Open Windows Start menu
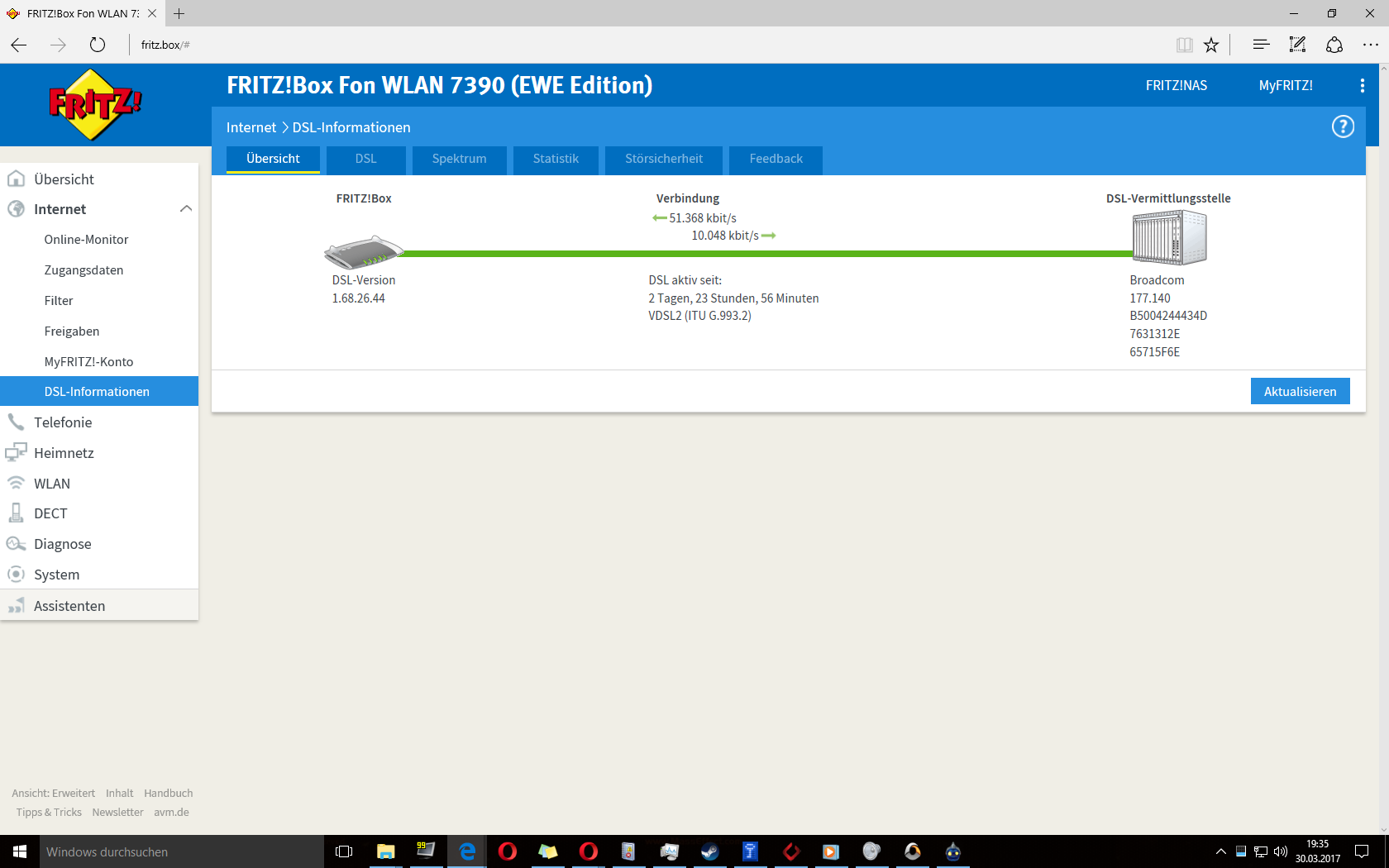The image size is (1389, 868). click(20, 851)
